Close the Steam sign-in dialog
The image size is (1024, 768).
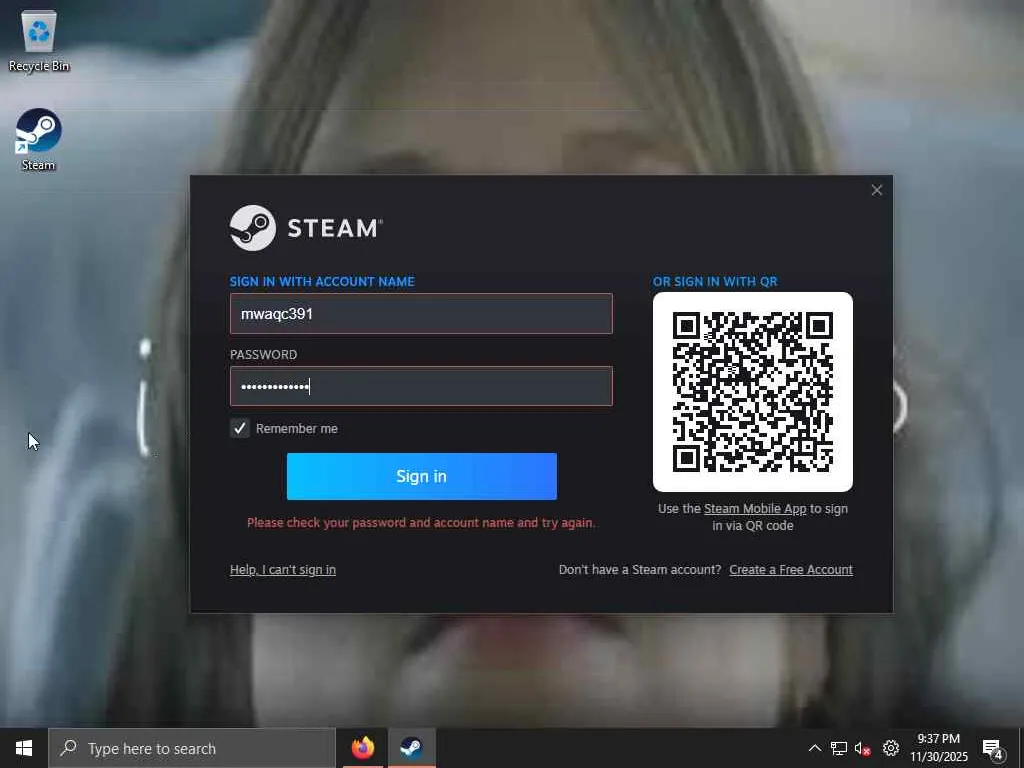pyautogui.click(x=876, y=190)
